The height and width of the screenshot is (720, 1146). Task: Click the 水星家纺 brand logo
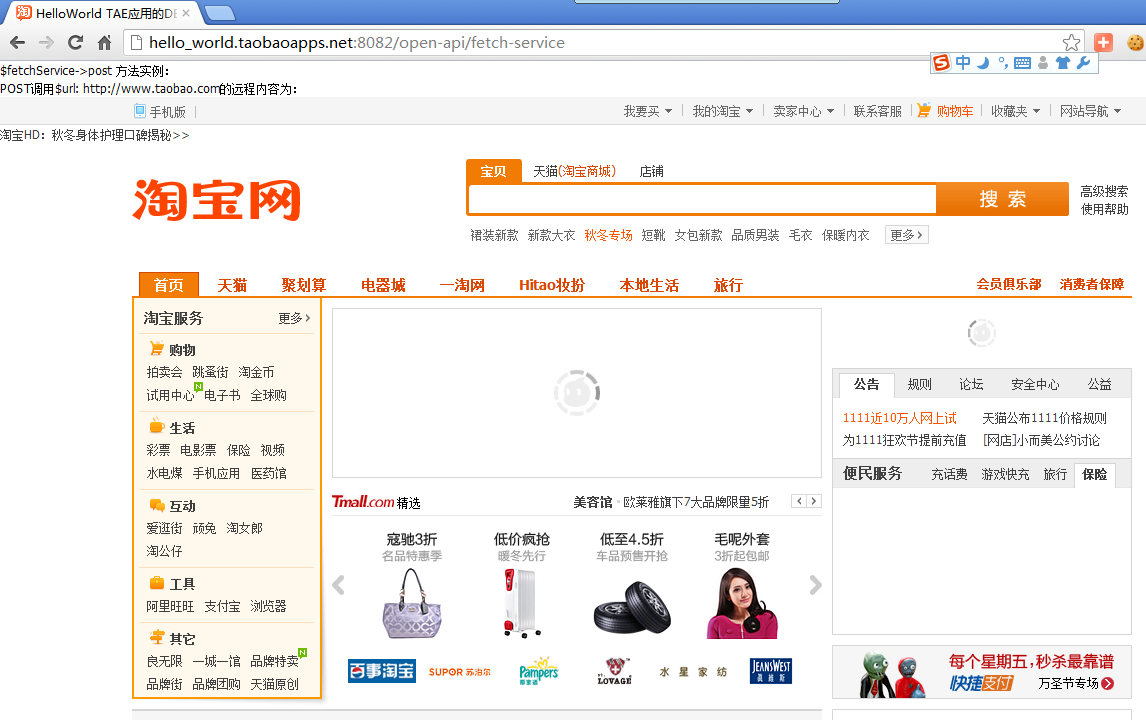point(693,672)
